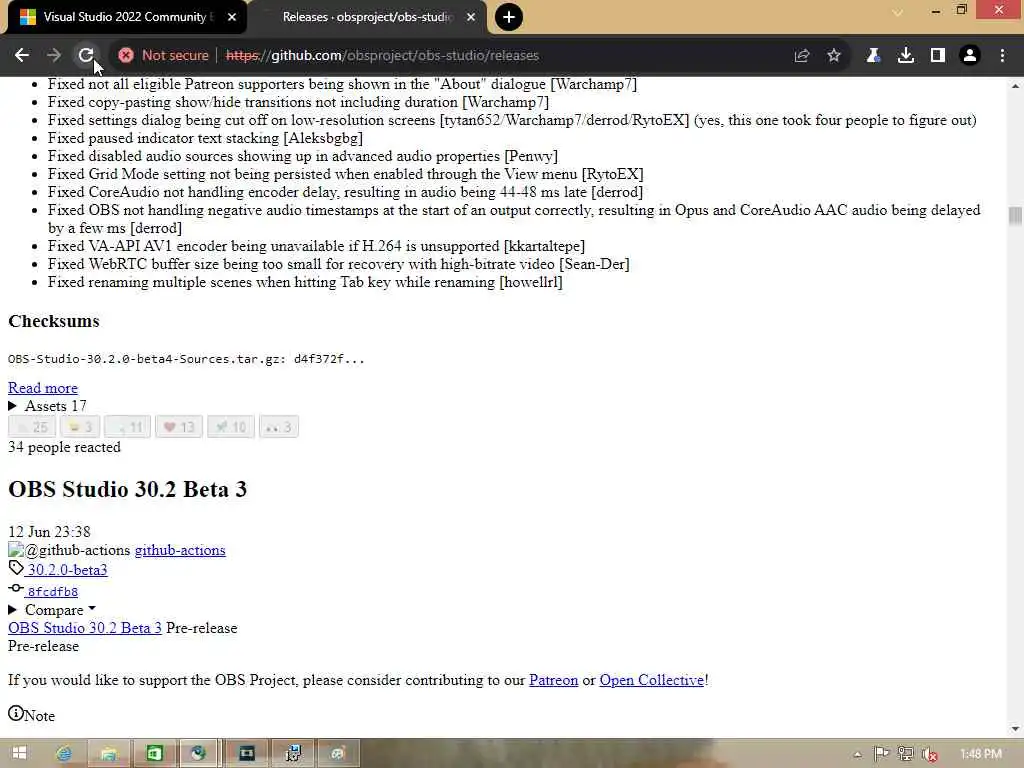Open the Open Collective link
Image resolution: width=1024 pixels, height=768 pixels.
652,680
